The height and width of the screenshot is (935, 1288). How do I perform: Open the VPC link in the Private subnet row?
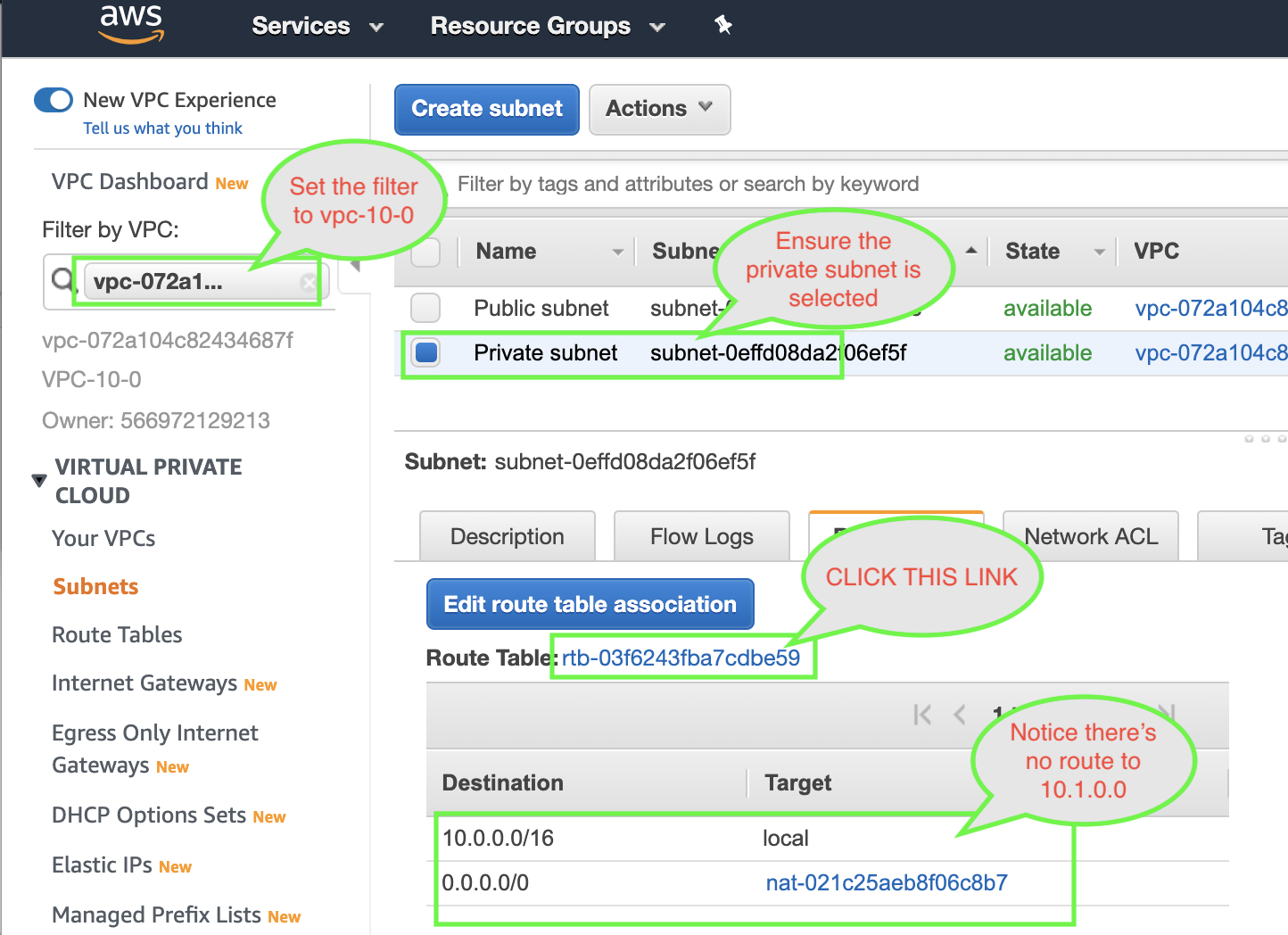pos(1210,352)
